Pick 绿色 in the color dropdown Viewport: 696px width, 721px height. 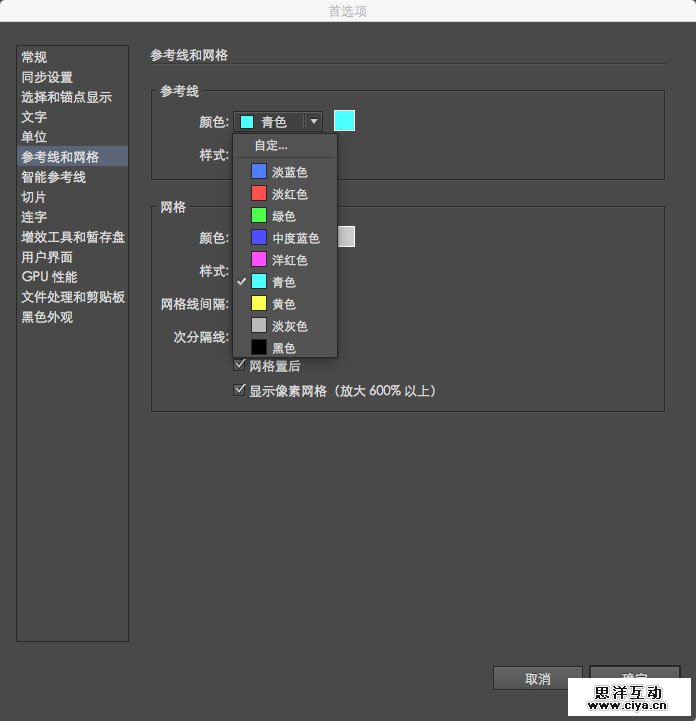click(x=283, y=216)
